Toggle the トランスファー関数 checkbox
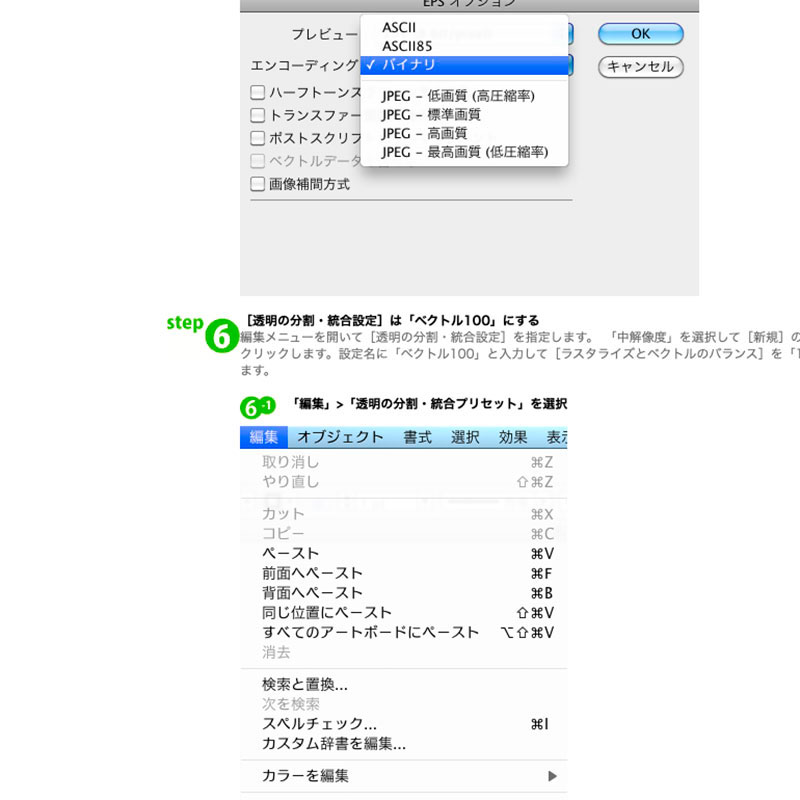This screenshot has width=800, height=800. pyautogui.click(x=258, y=116)
